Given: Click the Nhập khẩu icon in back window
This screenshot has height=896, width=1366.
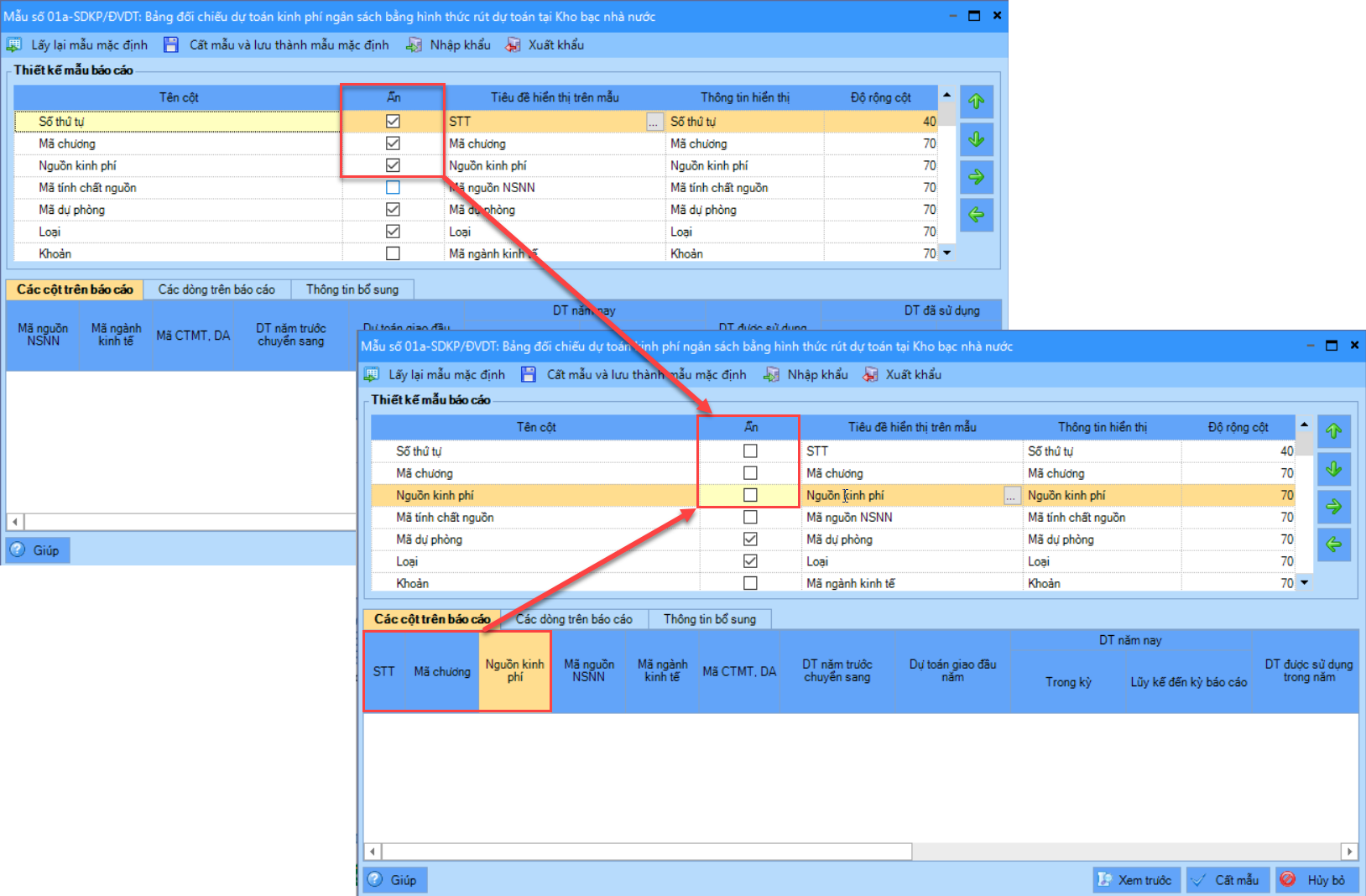Looking at the screenshot, I should 414,44.
